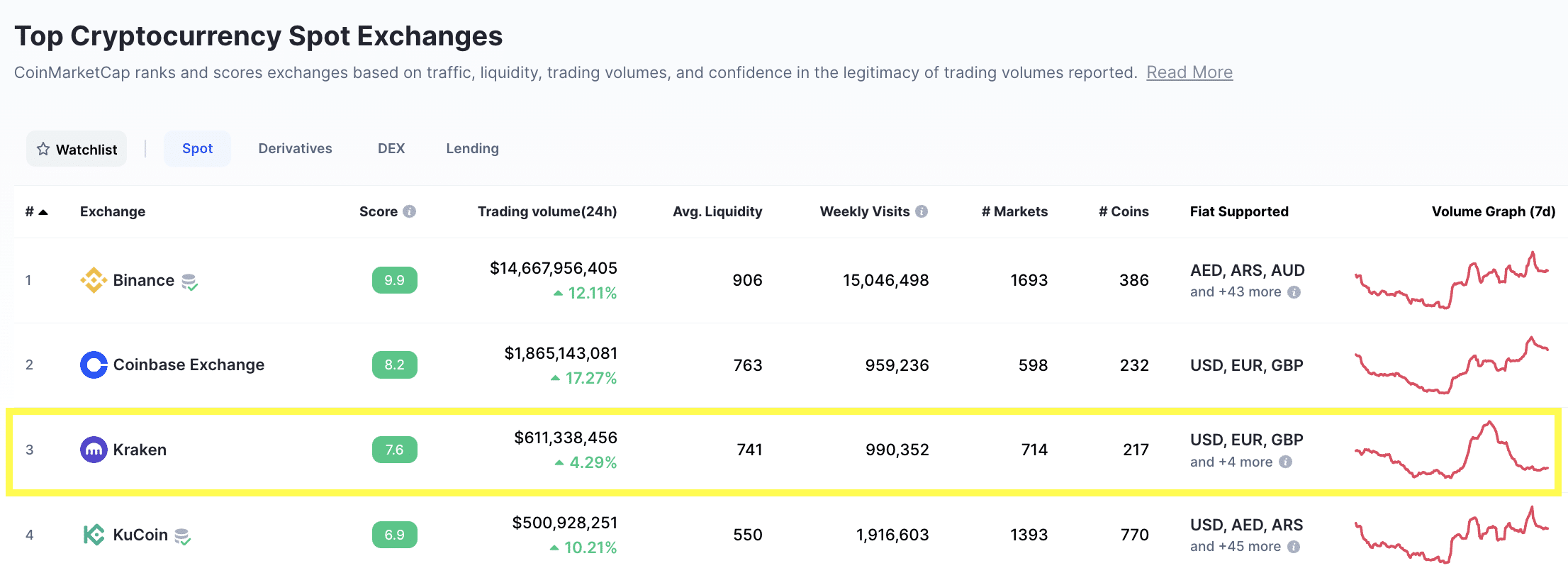Click KuCoin volume $500,928,251
This screenshot has width=1568, height=573.
tap(565, 523)
